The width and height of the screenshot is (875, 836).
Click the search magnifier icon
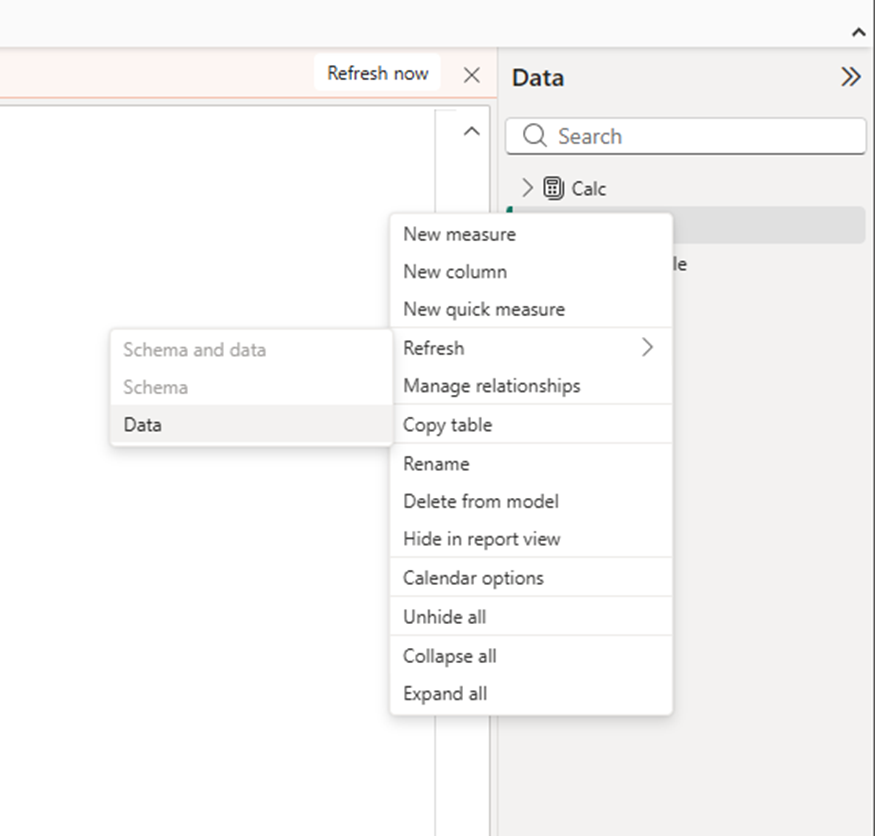[x=535, y=136]
